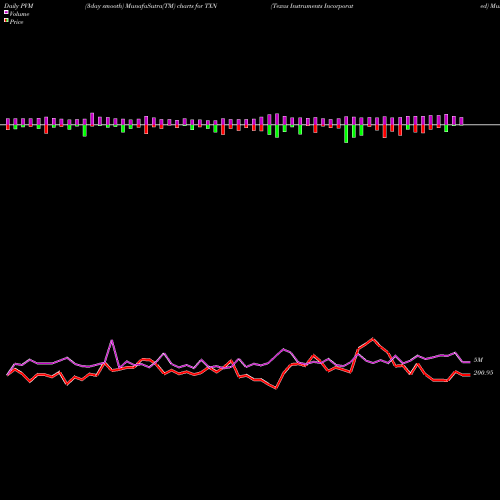
Task: Click the 'Daily PVM' title text
Action: click(x=19, y=6)
